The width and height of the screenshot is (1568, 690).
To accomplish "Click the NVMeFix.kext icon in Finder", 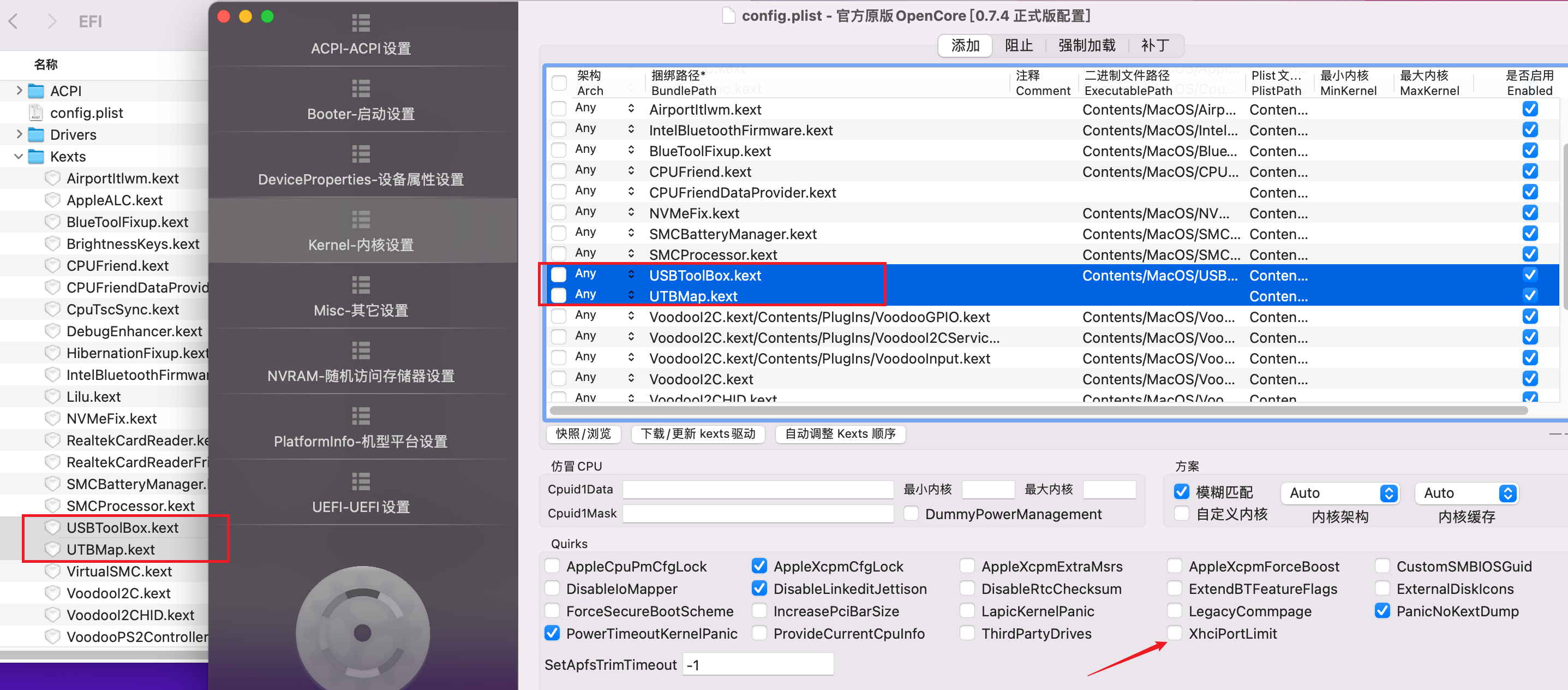I will pos(53,418).
